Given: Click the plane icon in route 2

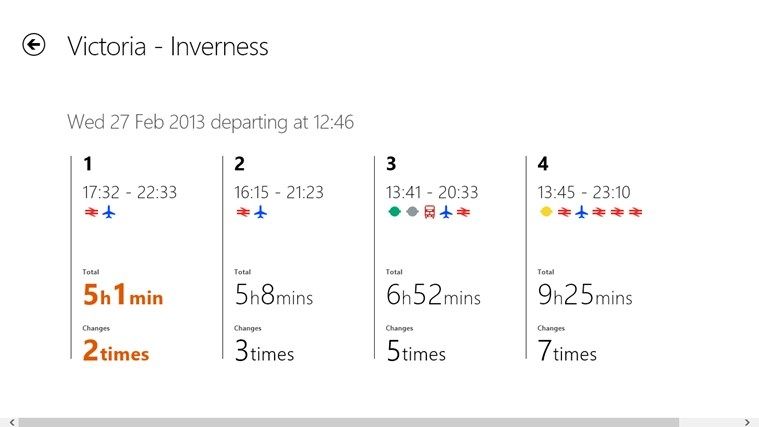Looking at the screenshot, I should pos(260,212).
